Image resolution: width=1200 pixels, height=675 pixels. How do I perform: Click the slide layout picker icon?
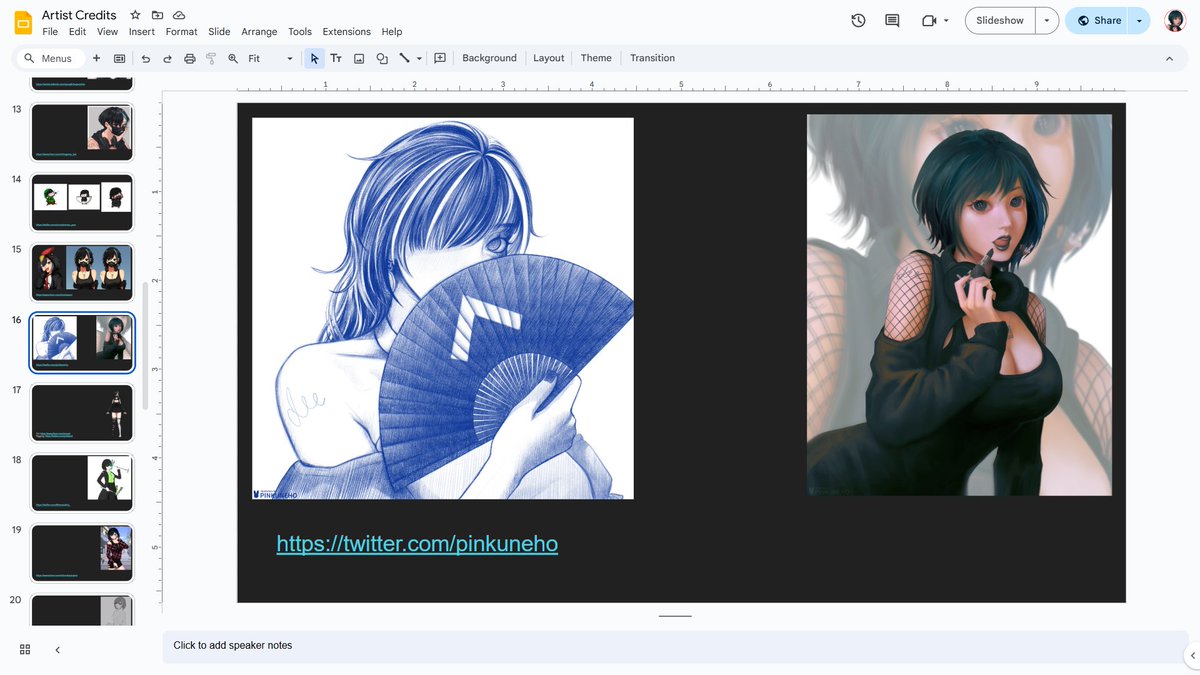tap(120, 58)
